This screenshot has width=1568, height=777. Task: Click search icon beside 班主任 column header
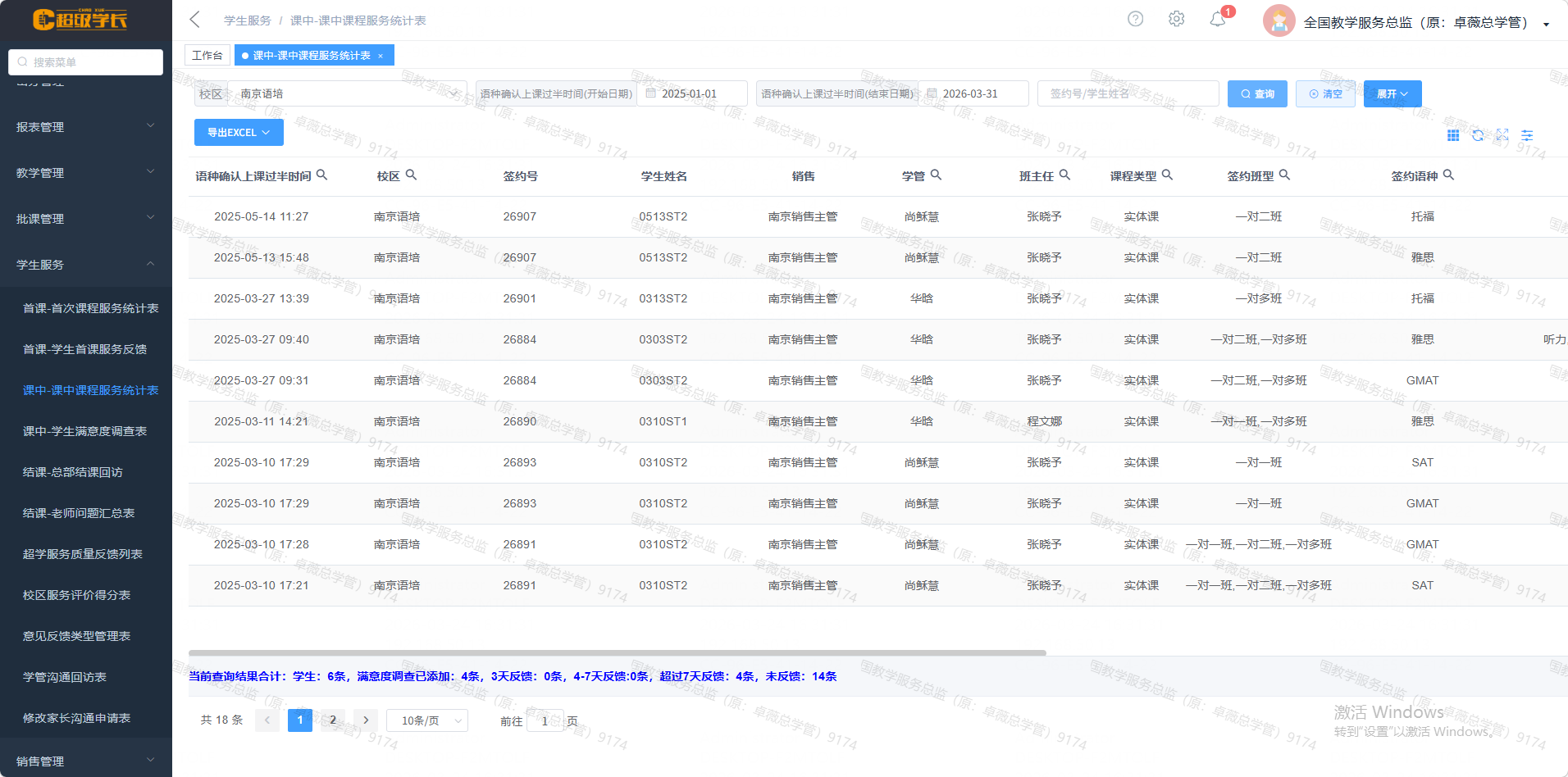[1064, 175]
